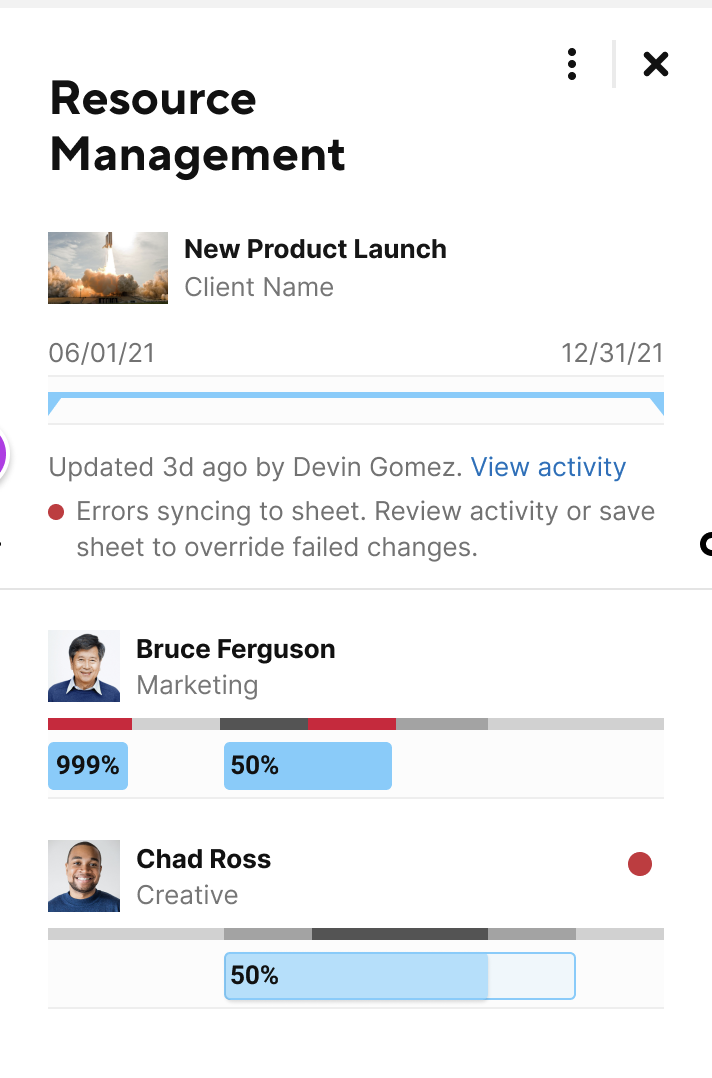The image size is (712, 1078).
Task: Click the Chad Ross name label
Action: (203, 859)
